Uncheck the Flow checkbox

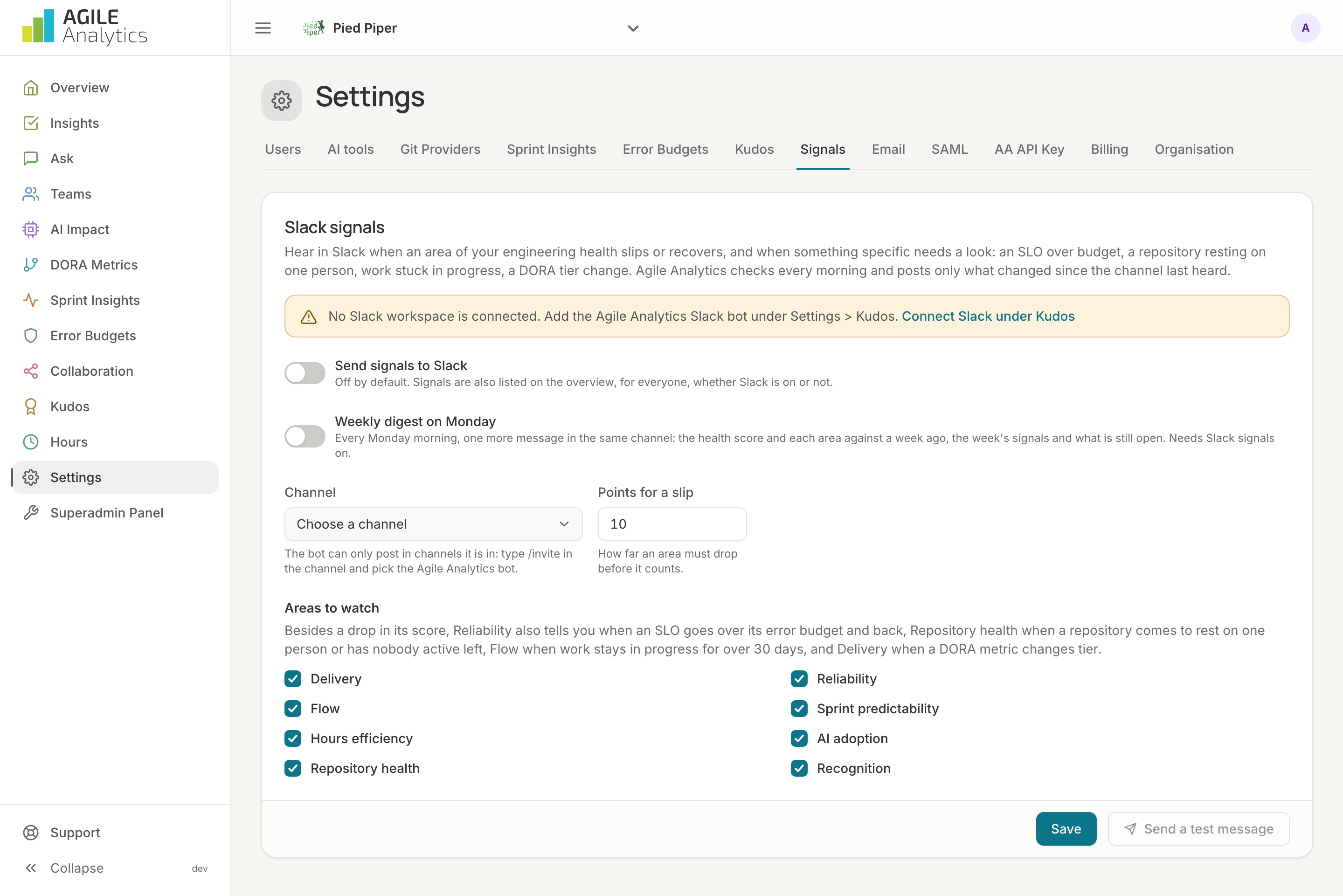click(292, 709)
